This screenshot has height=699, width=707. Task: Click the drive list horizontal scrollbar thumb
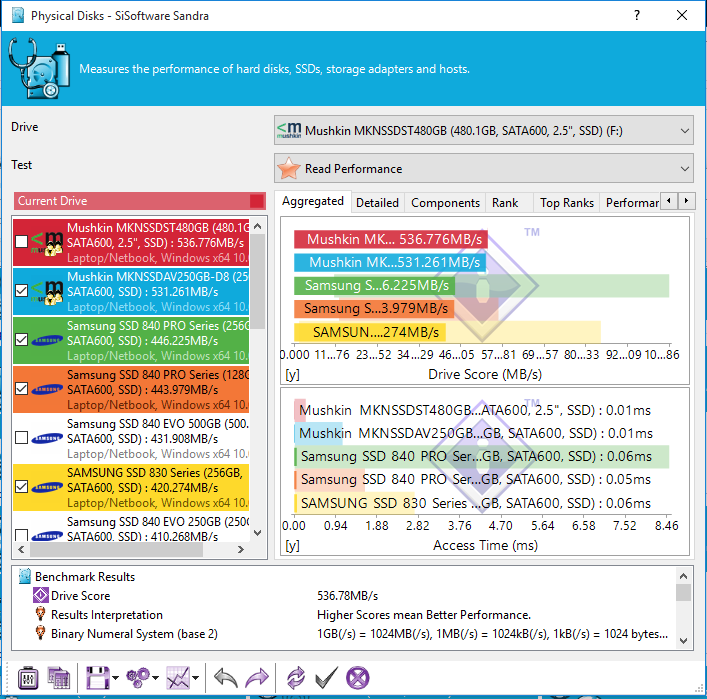(116, 549)
